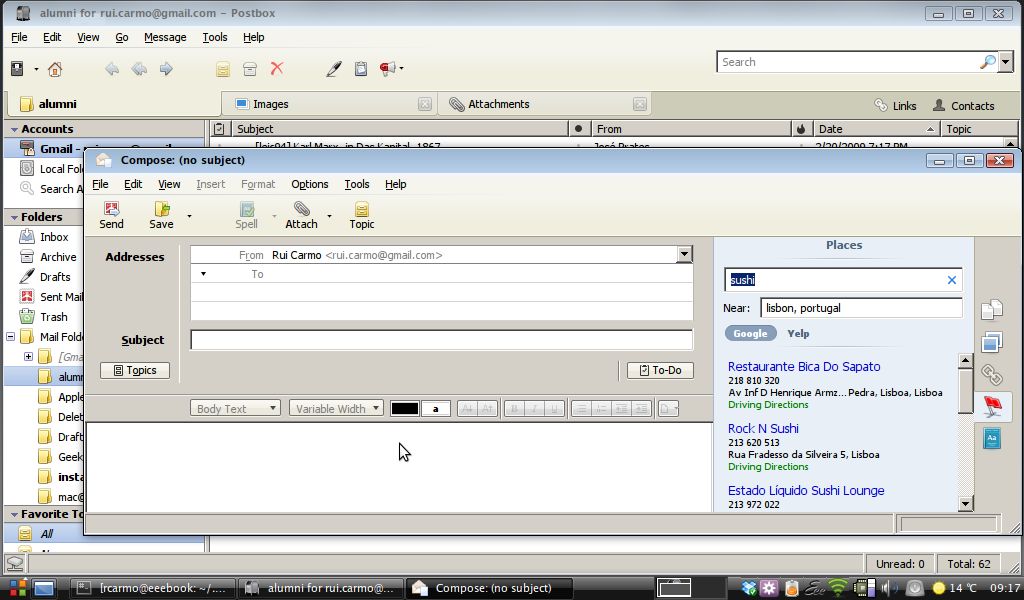Click the To-Do button

[659, 370]
